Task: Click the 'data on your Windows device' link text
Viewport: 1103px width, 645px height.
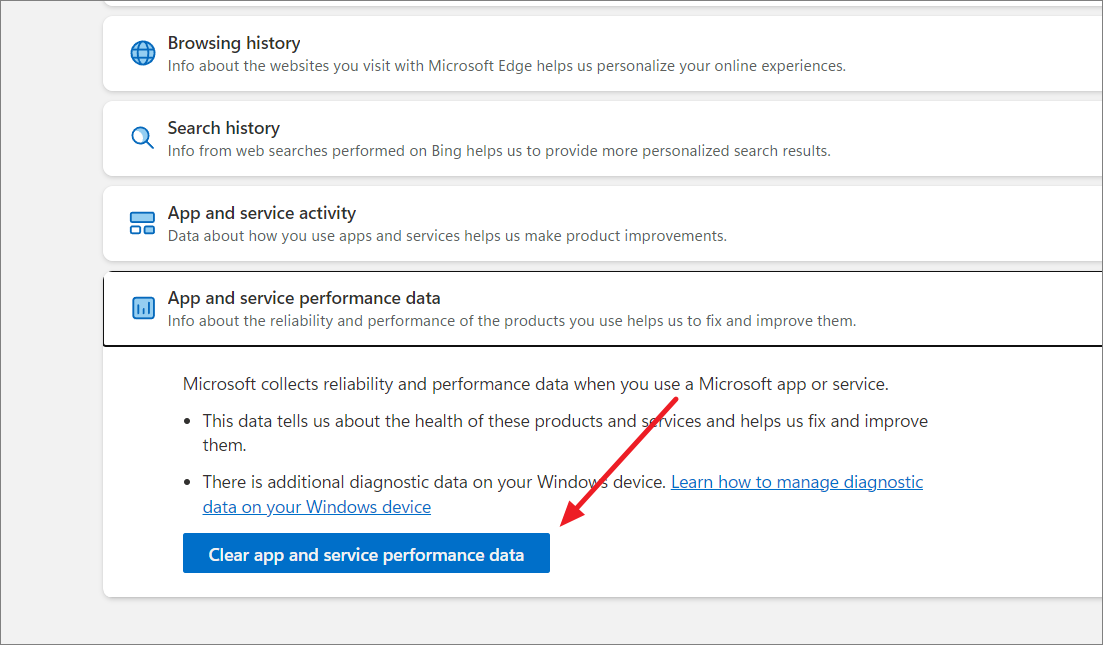Action: (x=316, y=507)
